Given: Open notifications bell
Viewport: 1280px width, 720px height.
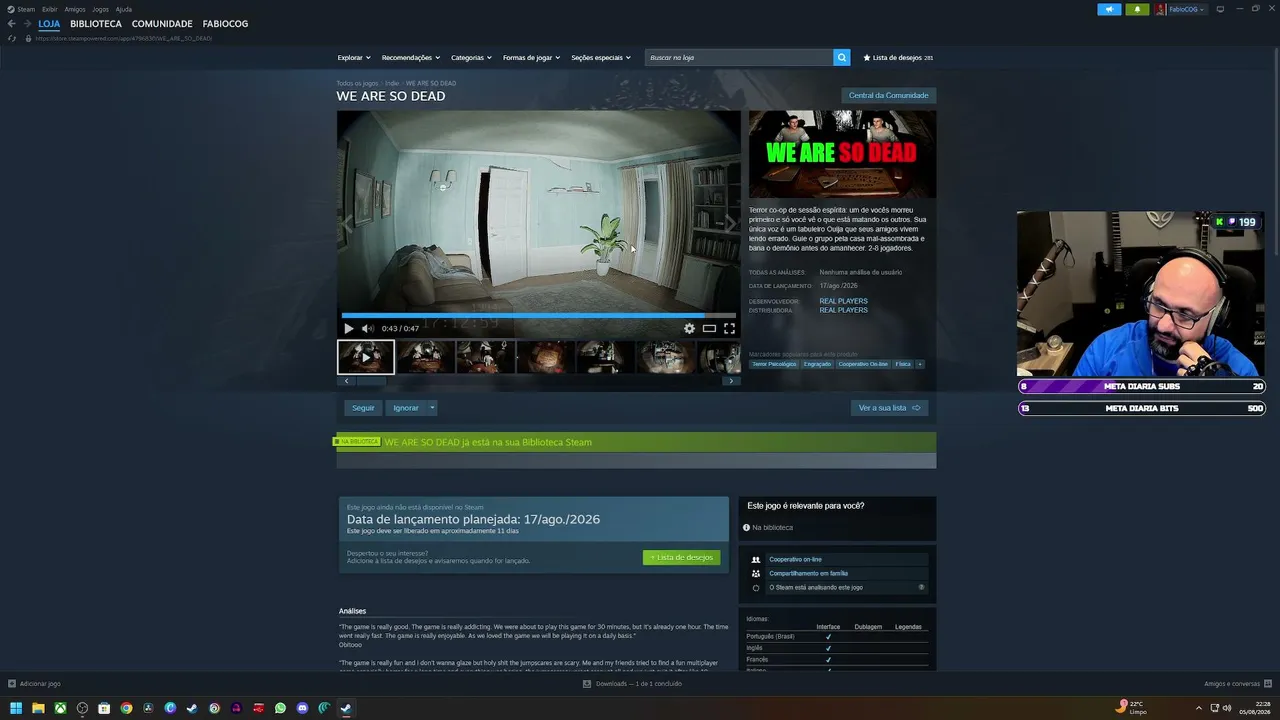Looking at the screenshot, I should pyautogui.click(x=1137, y=9).
